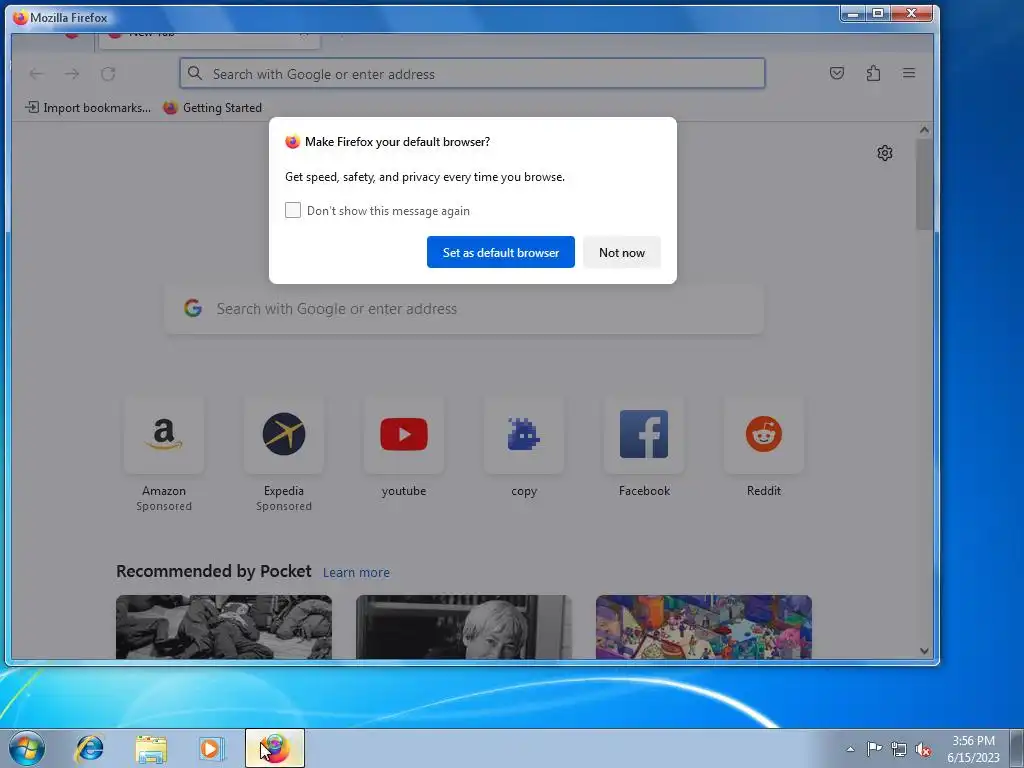1024x768 pixels.
Task: Click Firefox taskbar button
Action: (x=275, y=748)
